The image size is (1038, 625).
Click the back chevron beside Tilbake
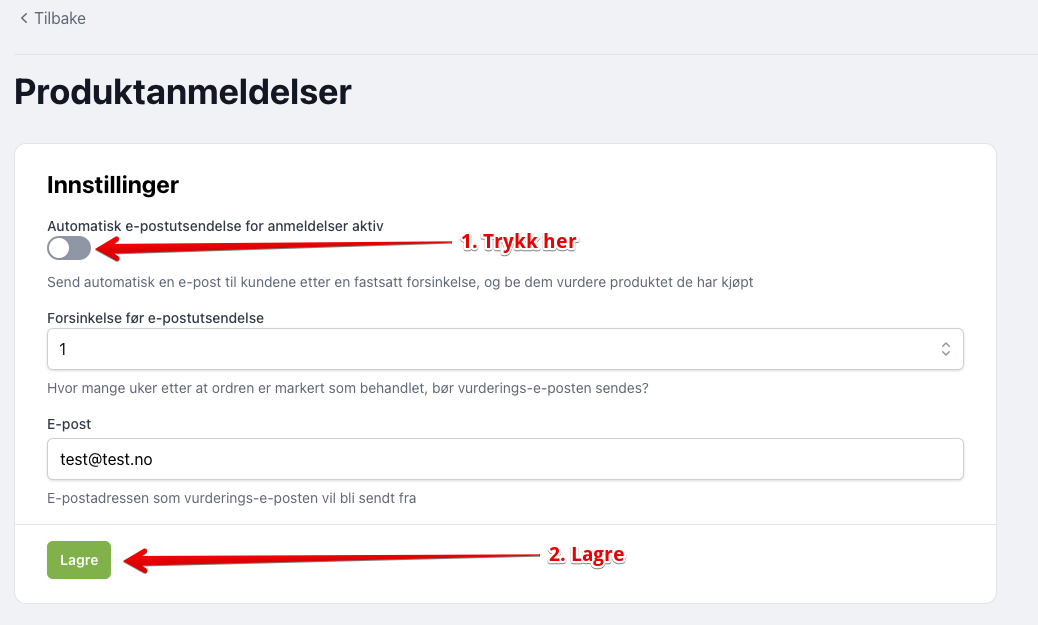tap(24, 19)
